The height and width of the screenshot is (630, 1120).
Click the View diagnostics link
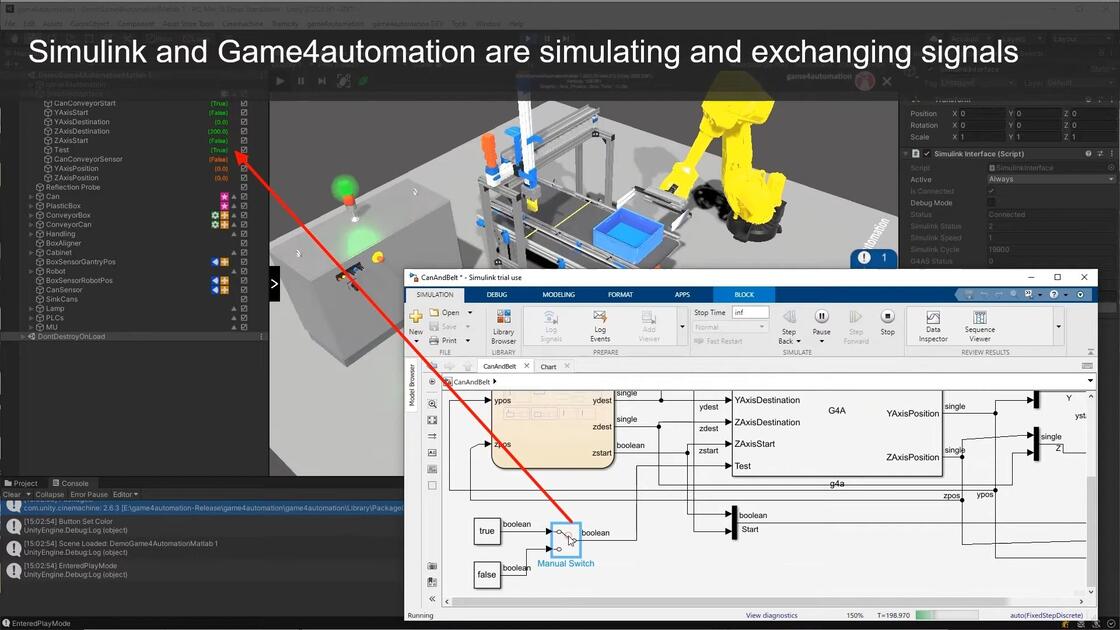[771, 615]
